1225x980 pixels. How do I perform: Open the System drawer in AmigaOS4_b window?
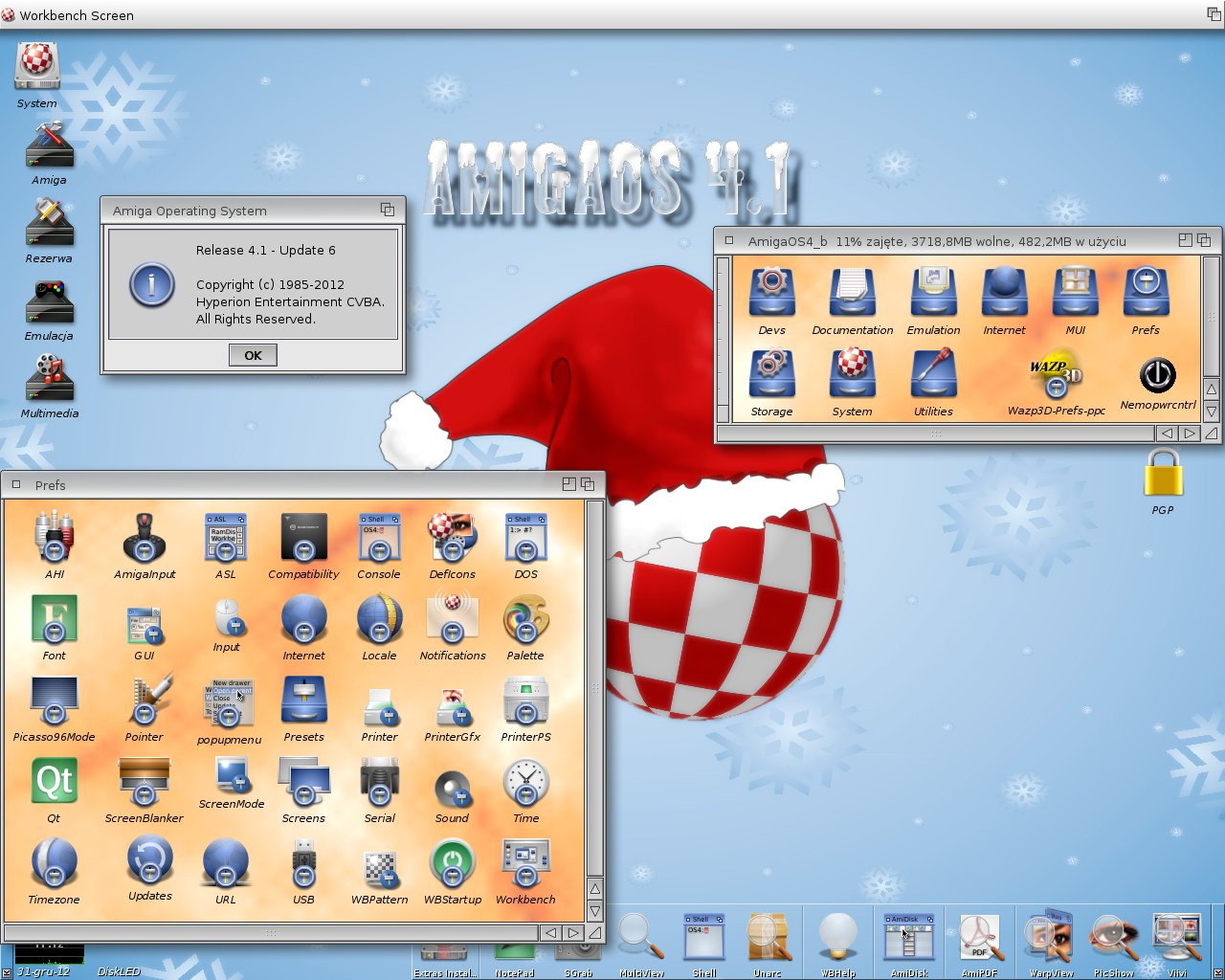[x=852, y=373]
